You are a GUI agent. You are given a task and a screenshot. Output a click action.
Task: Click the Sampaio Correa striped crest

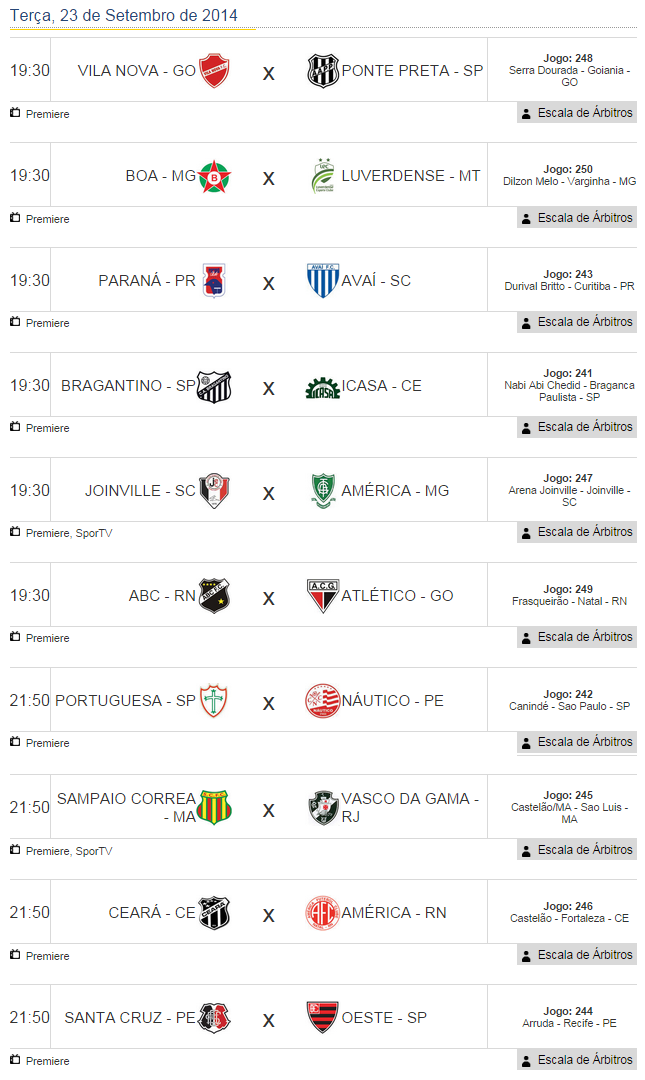[214, 807]
